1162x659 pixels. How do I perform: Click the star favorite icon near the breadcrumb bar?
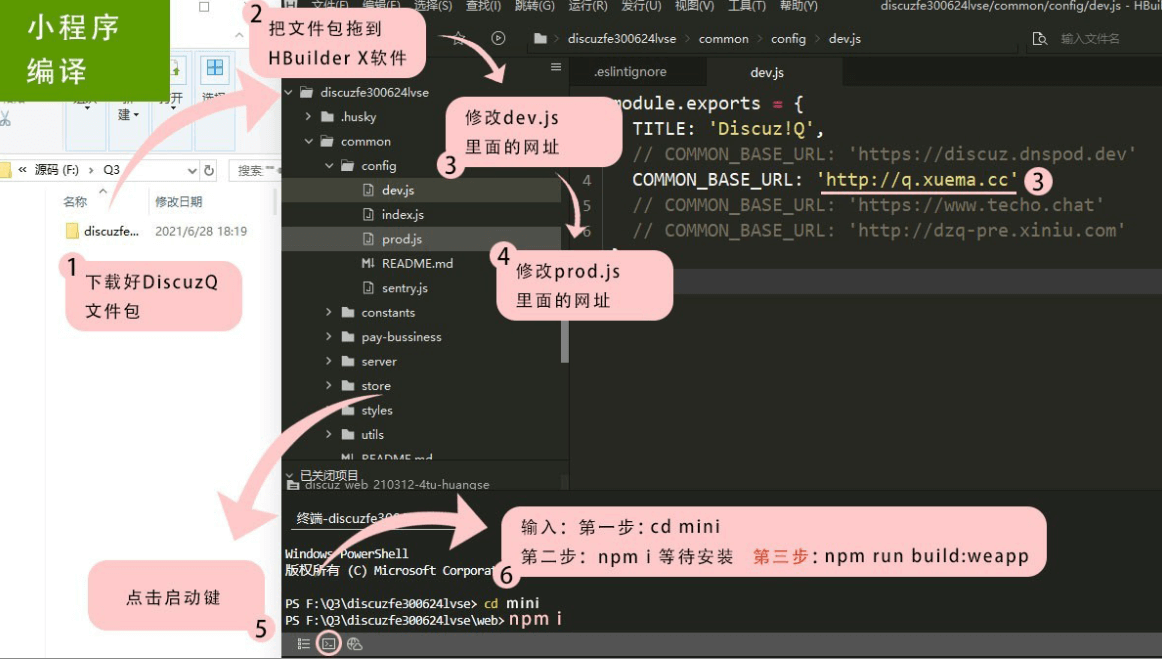pos(458,37)
